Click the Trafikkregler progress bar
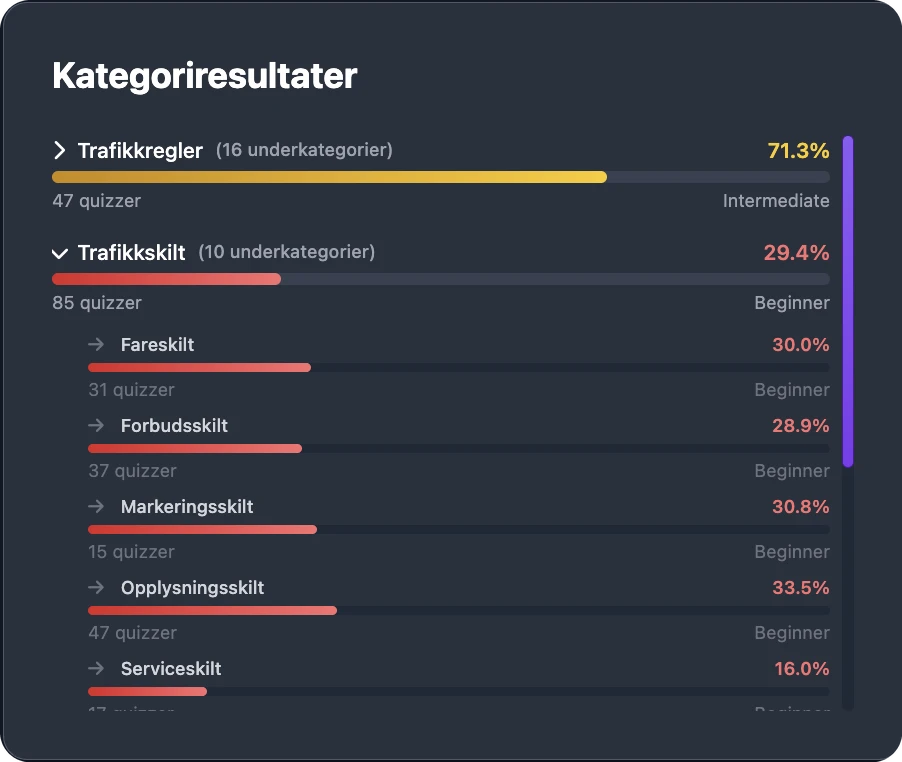The image size is (902, 762). [x=440, y=176]
